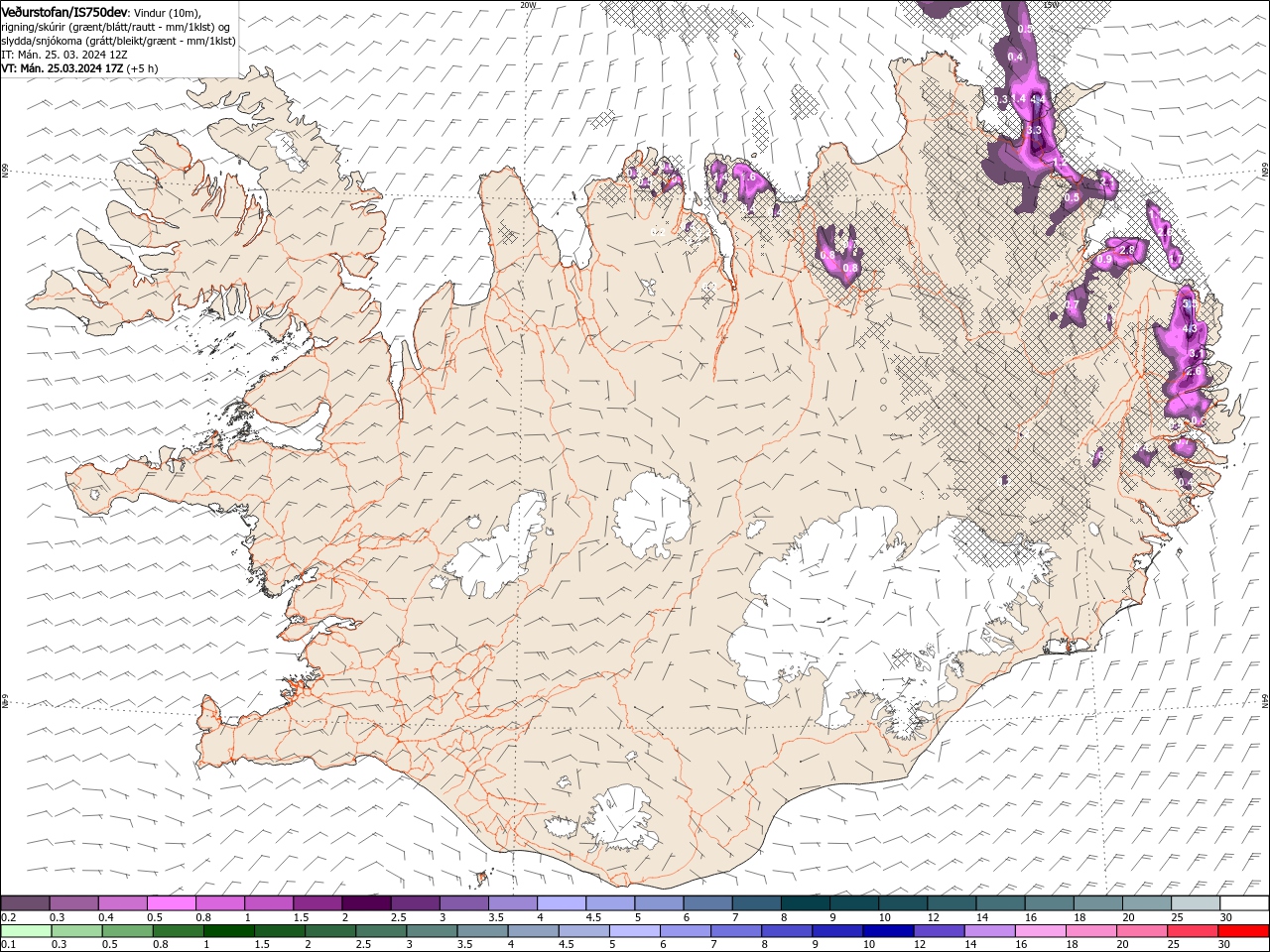Pick the light purple 14 swatch, lower legend
This screenshot has width=1270, height=952.
tap(989, 931)
